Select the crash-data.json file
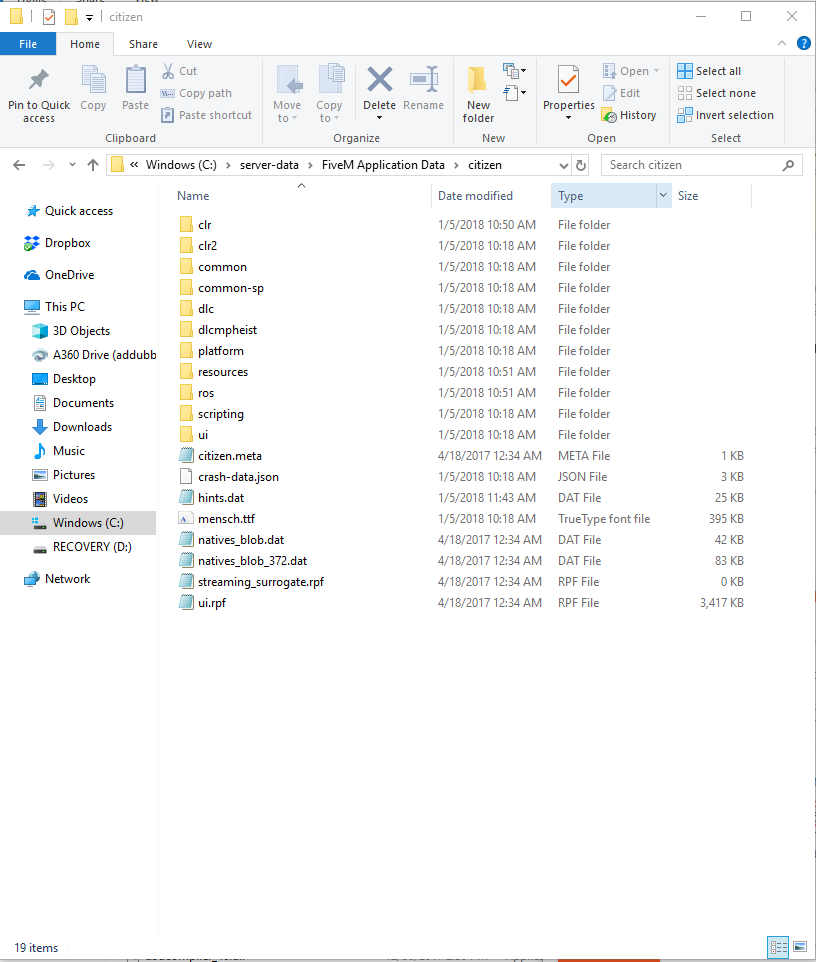This screenshot has width=816, height=962. (x=238, y=477)
